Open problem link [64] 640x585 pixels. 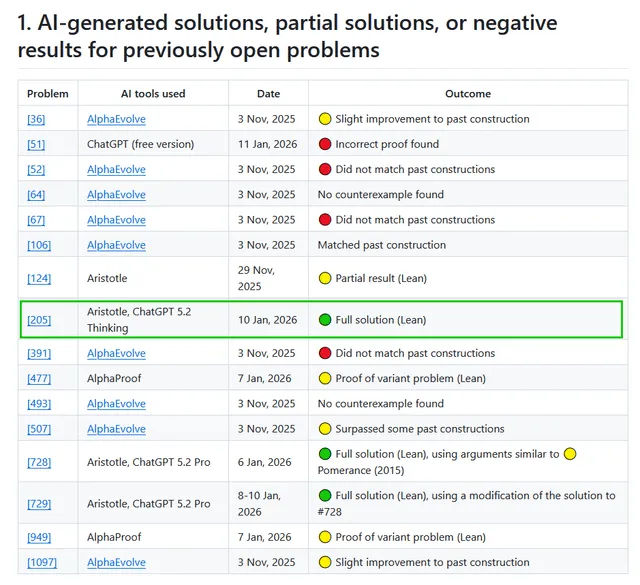click(36, 195)
